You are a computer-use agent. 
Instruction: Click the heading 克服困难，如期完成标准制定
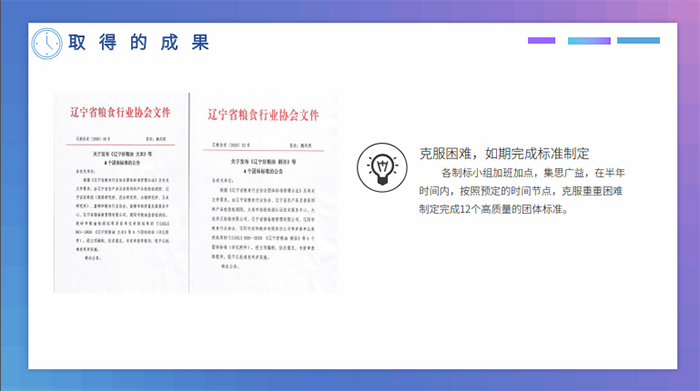pos(504,154)
